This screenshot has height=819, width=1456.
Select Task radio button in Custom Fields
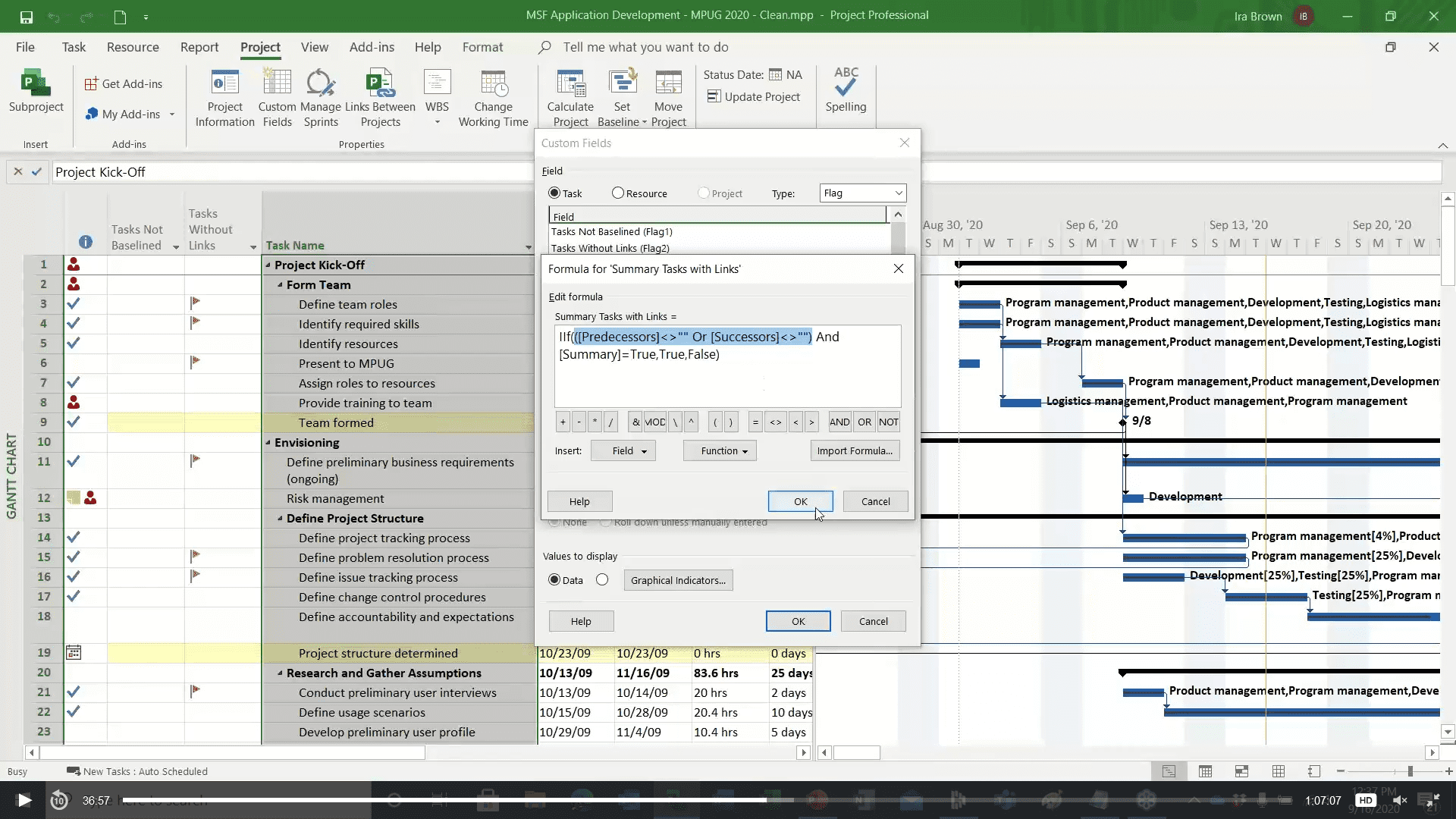point(554,193)
